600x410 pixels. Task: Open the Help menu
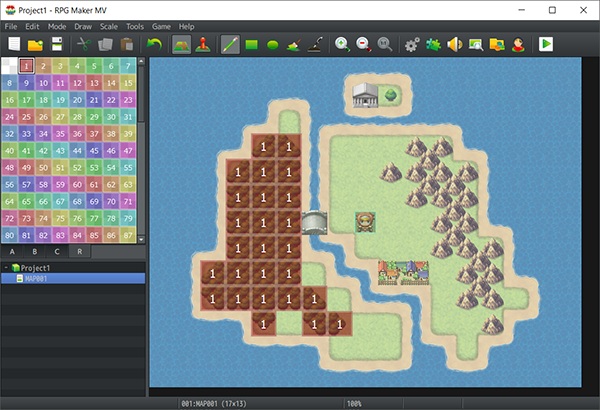186,26
